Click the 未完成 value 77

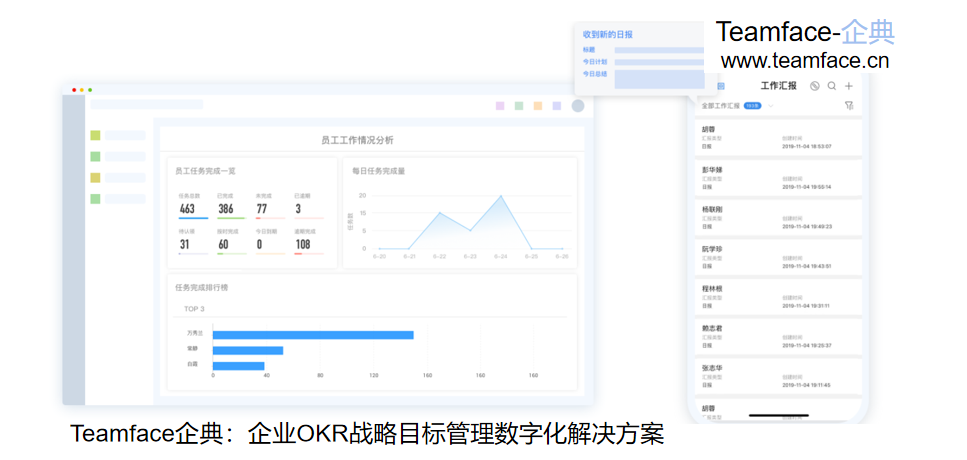(x=261, y=209)
